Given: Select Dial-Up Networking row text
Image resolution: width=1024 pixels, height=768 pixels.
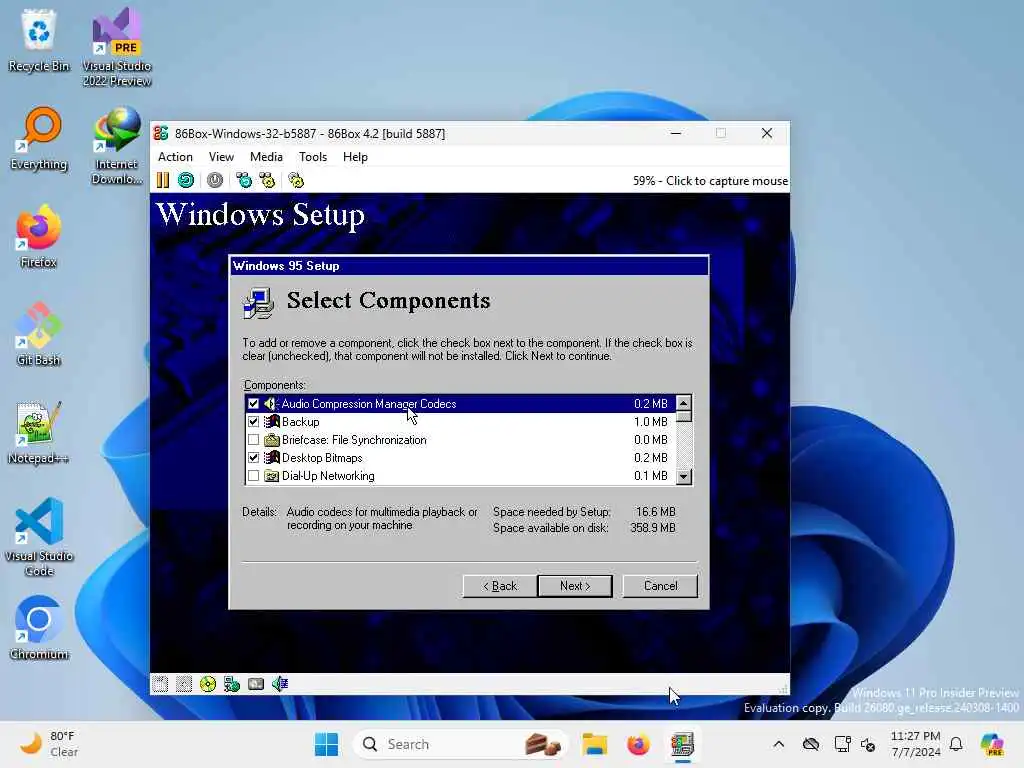Looking at the screenshot, I should coord(328,476).
